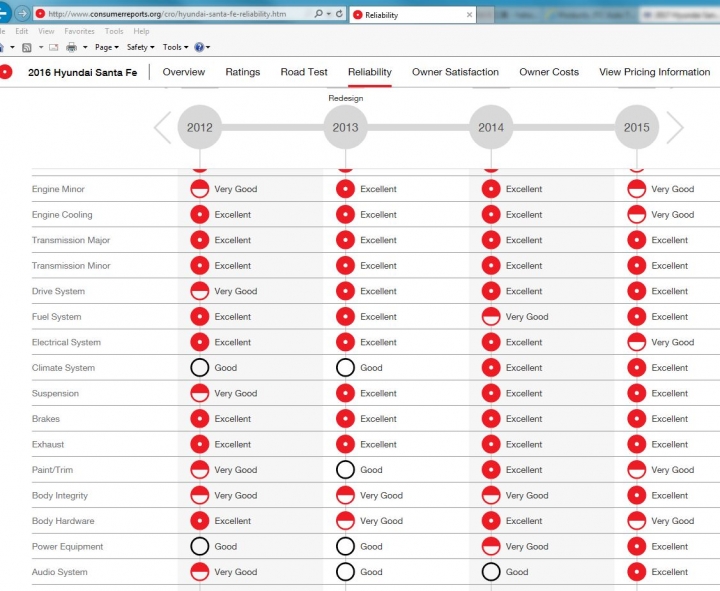The image size is (720, 591).
Task: Click 2015 Body Hardware rating icon
Action: [637, 521]
